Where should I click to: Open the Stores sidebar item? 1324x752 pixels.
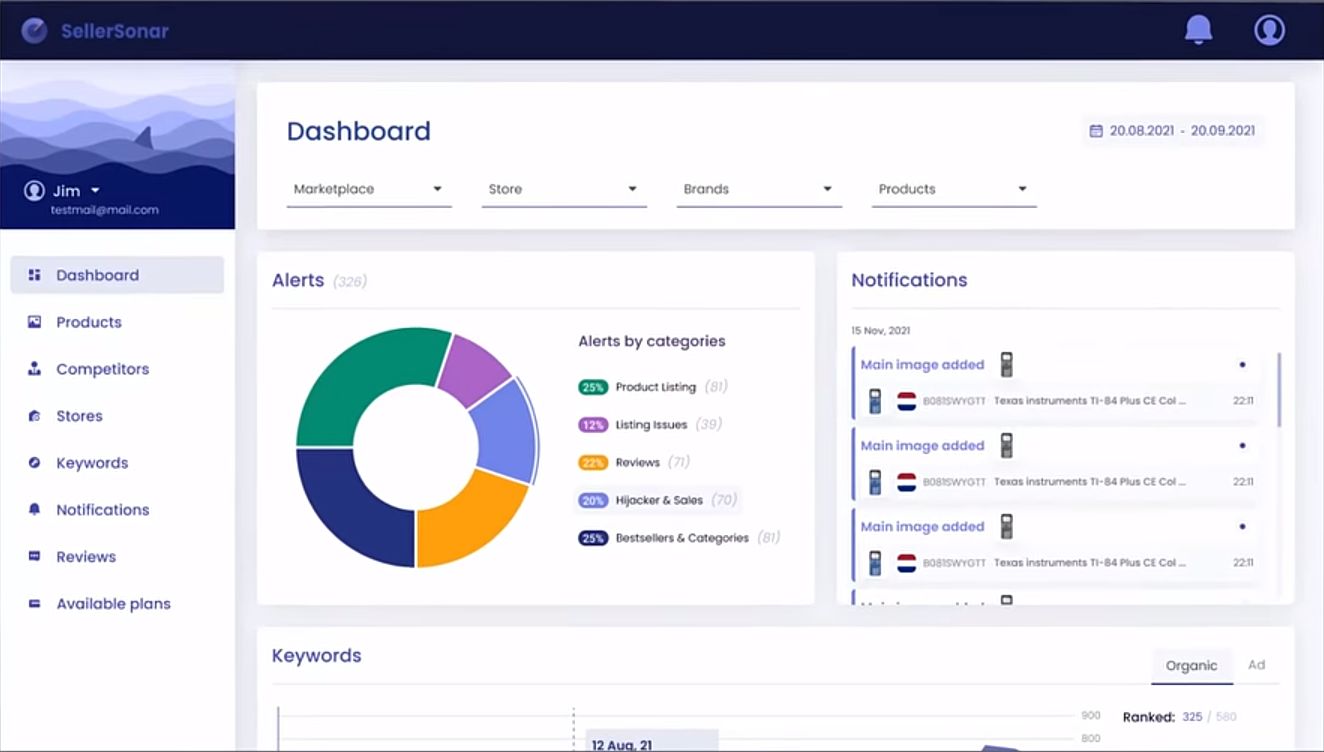pos(79,416)
